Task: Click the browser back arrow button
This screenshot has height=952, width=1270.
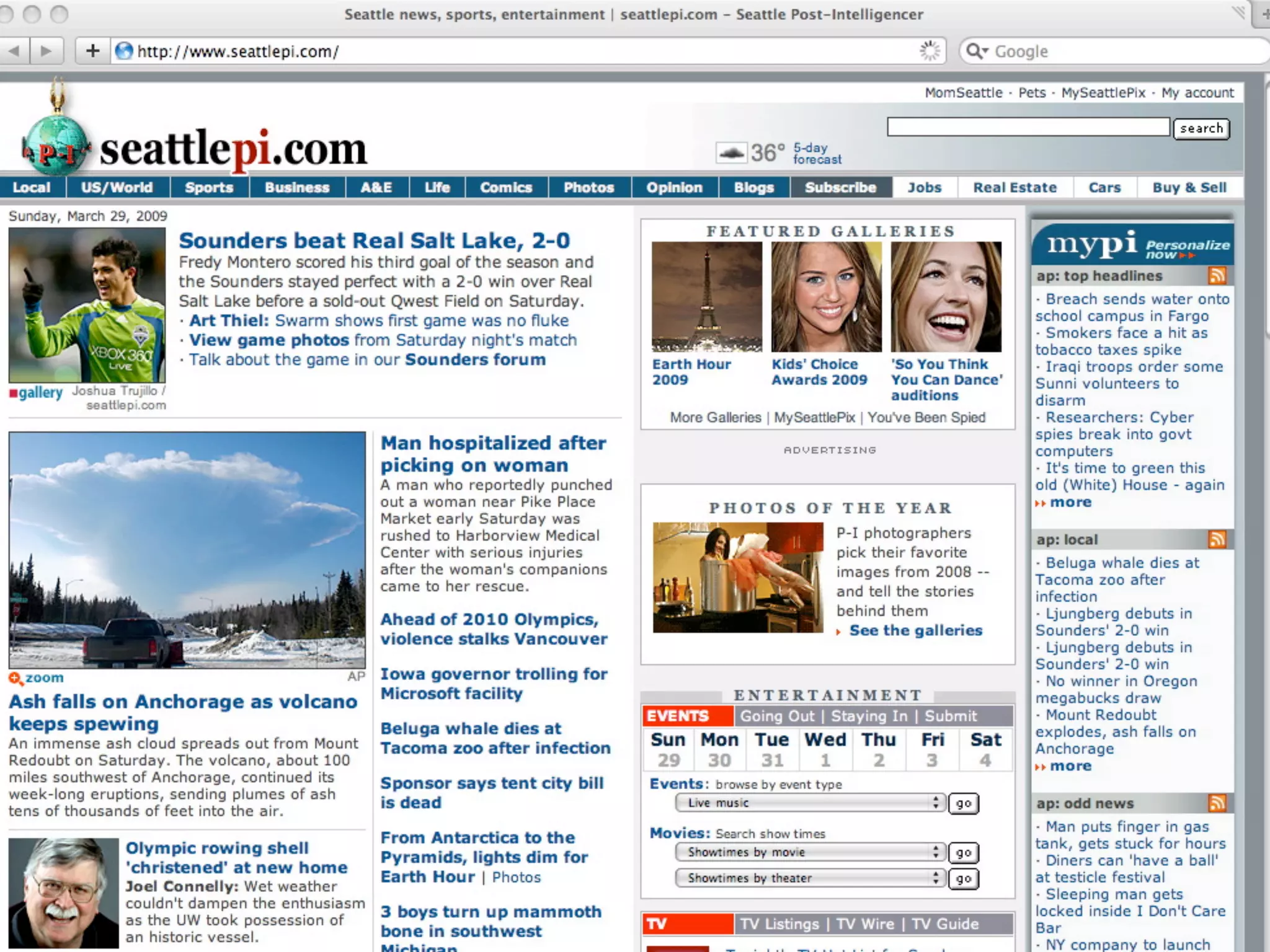Action: 14,51
